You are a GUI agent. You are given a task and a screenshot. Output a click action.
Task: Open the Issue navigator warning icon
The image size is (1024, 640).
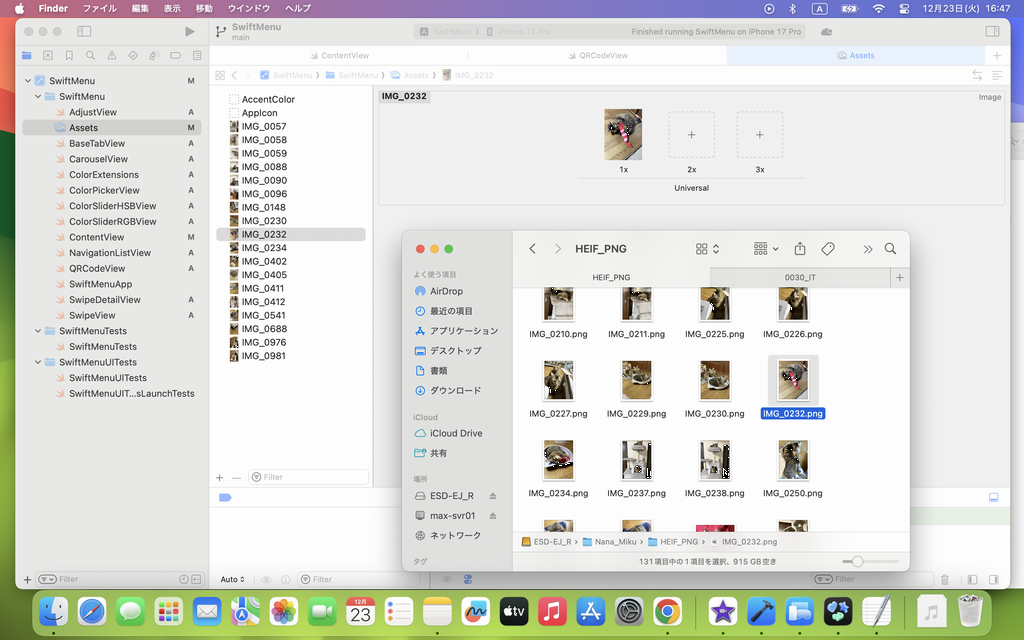click(x=111, y=56)
